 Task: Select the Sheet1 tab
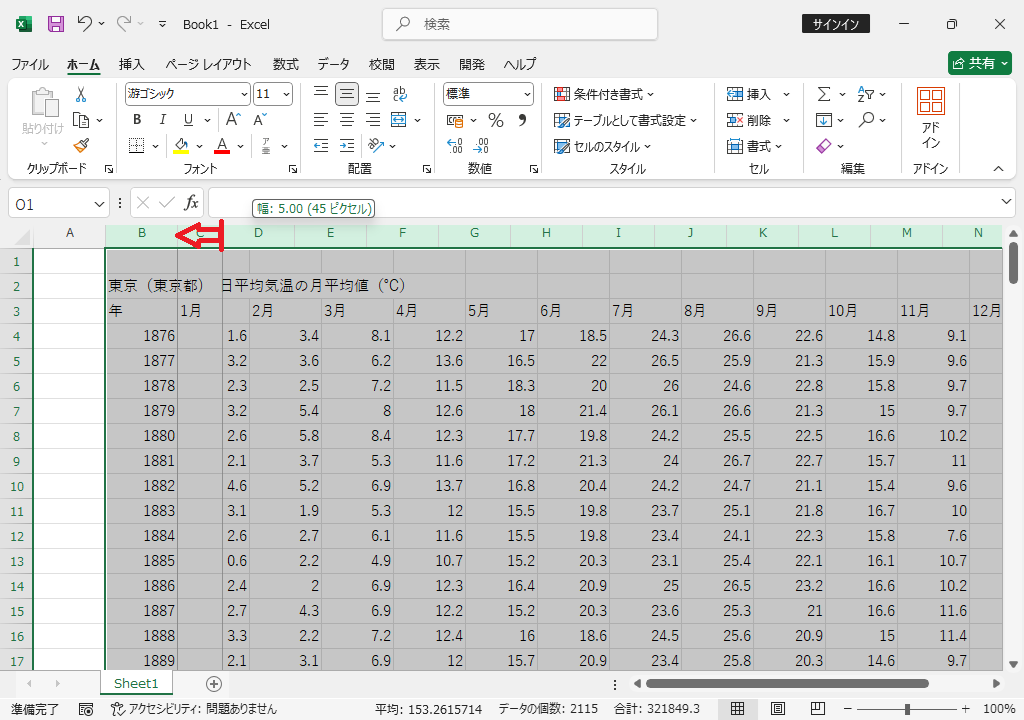coord(136,683)
